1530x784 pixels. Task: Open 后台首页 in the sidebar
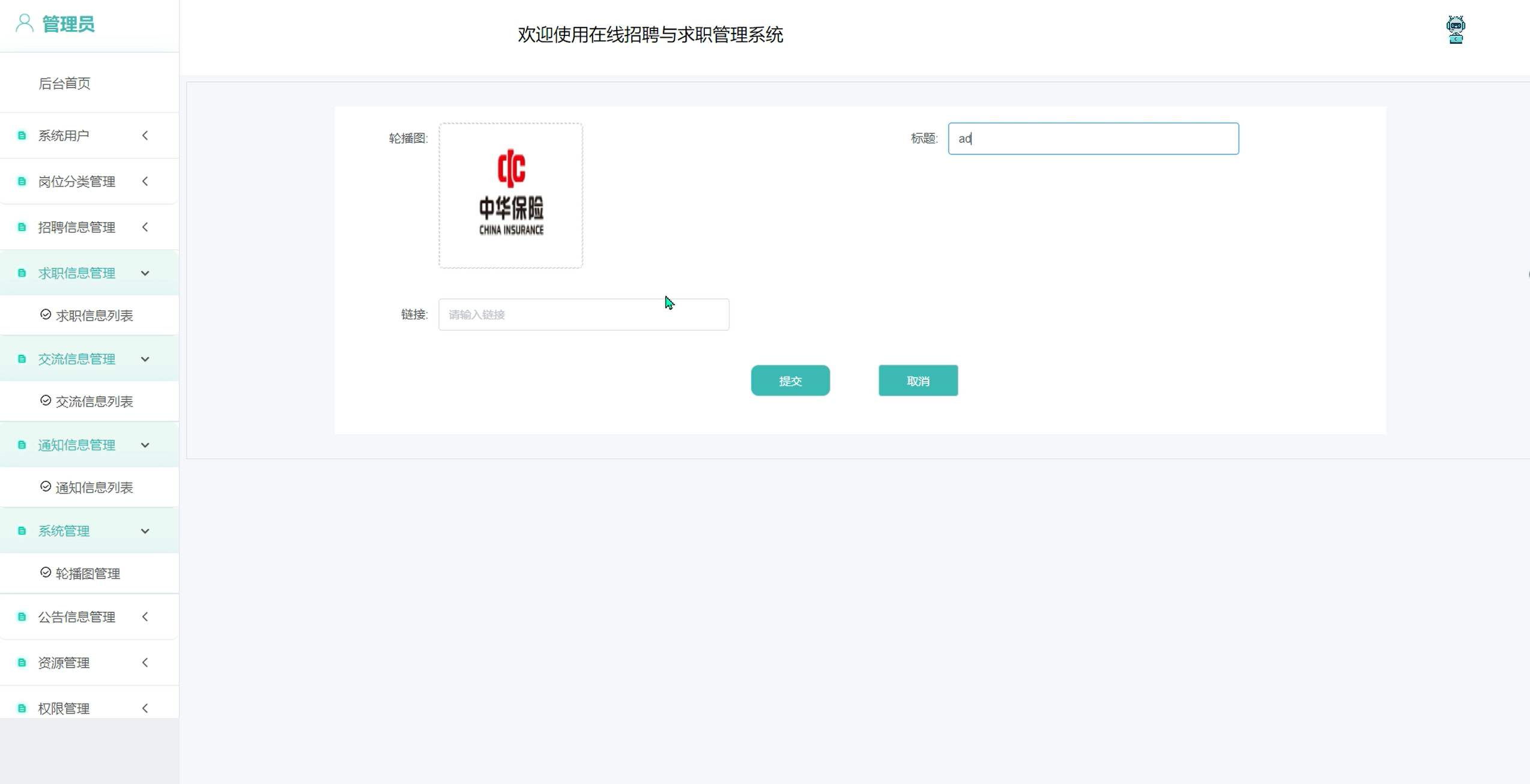pyautogui.click(x=64, y=83)
